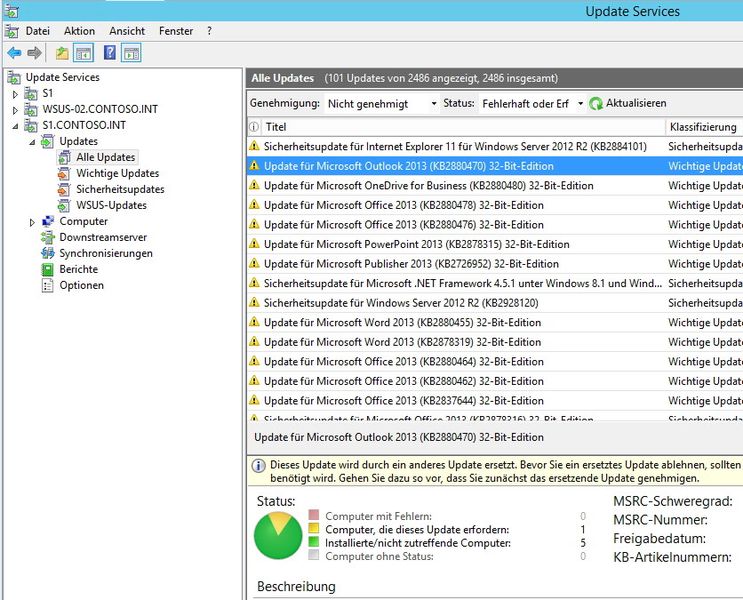This screenshot has width=743, height=600.
Task: Select Update für Microsoft Office 2013 (KB2837644)
Action: (495, 400)
